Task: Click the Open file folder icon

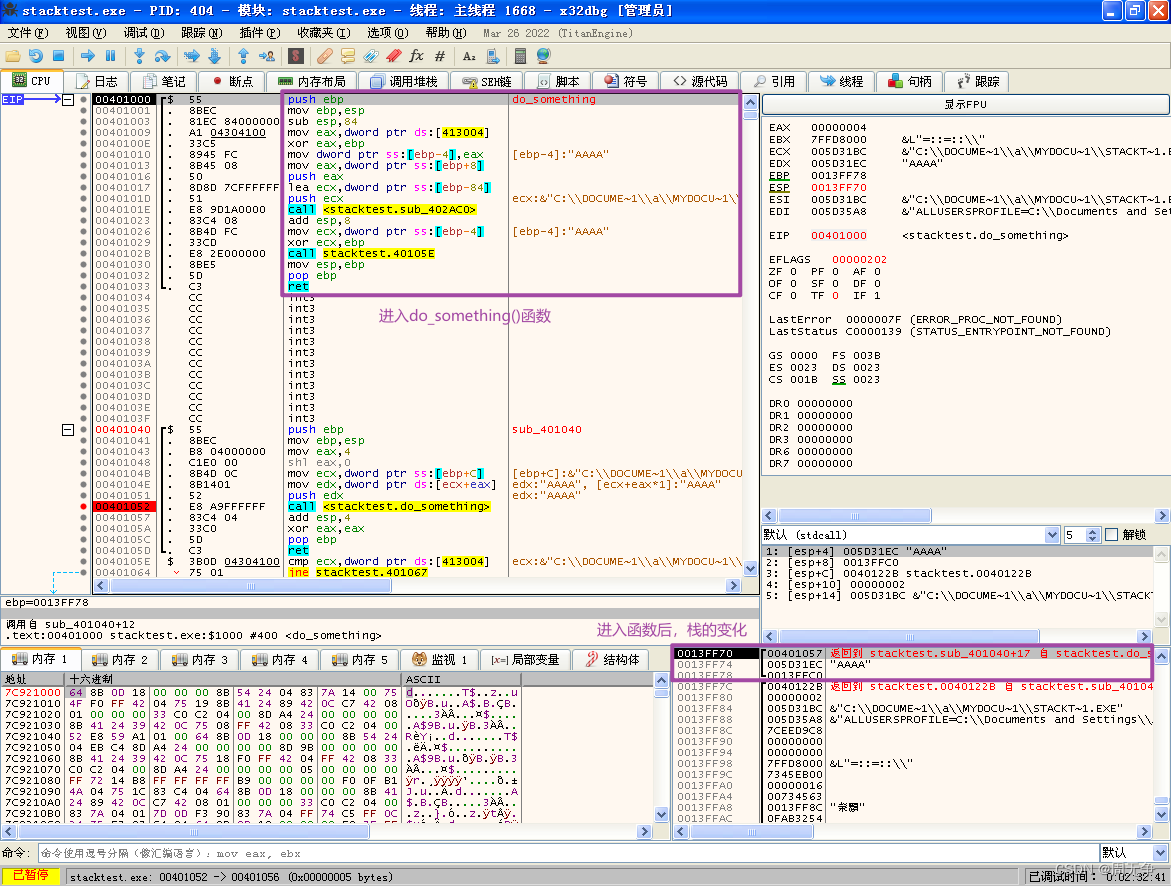Action: [x=13, y=56]
